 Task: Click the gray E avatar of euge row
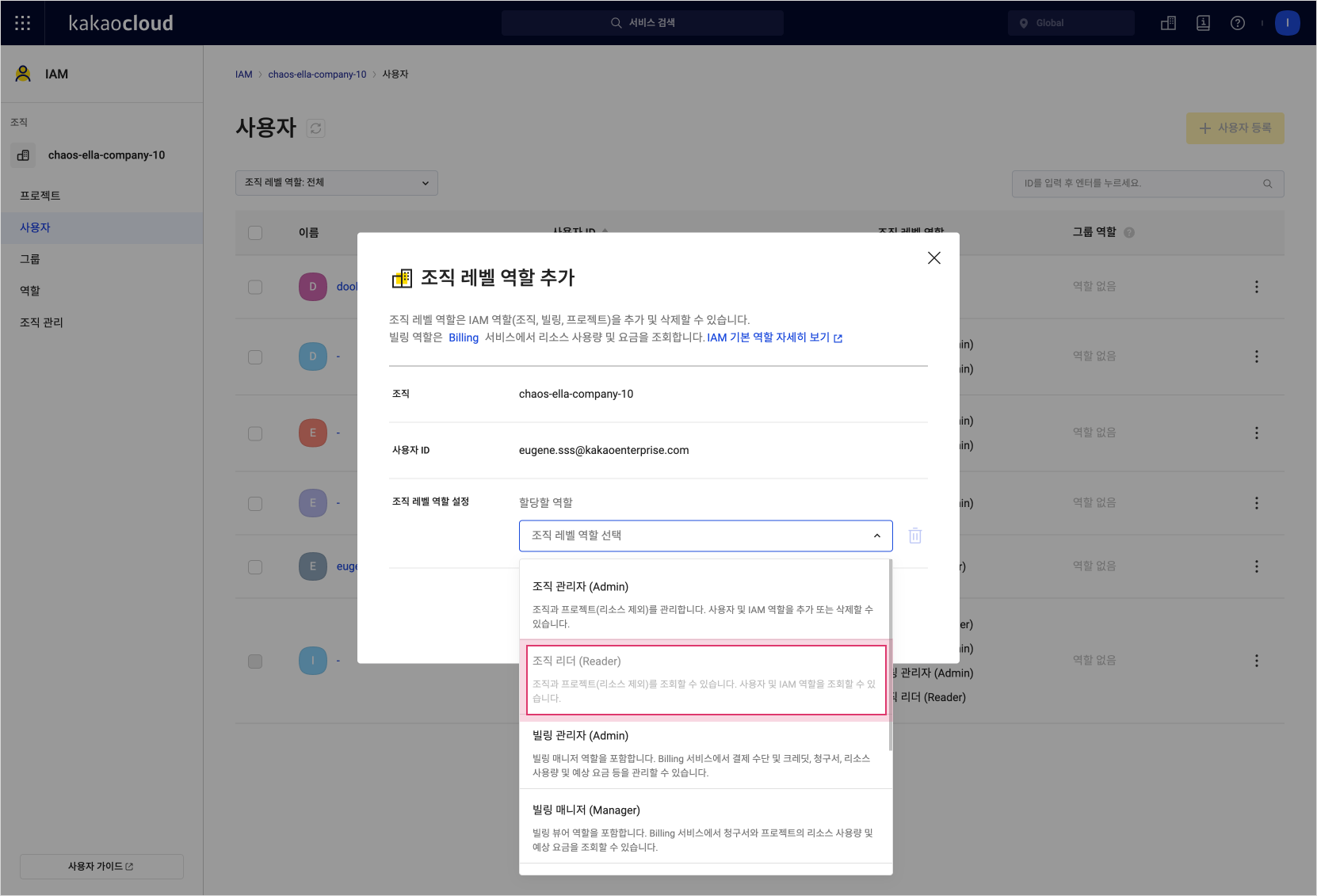(x=313, y=566)
